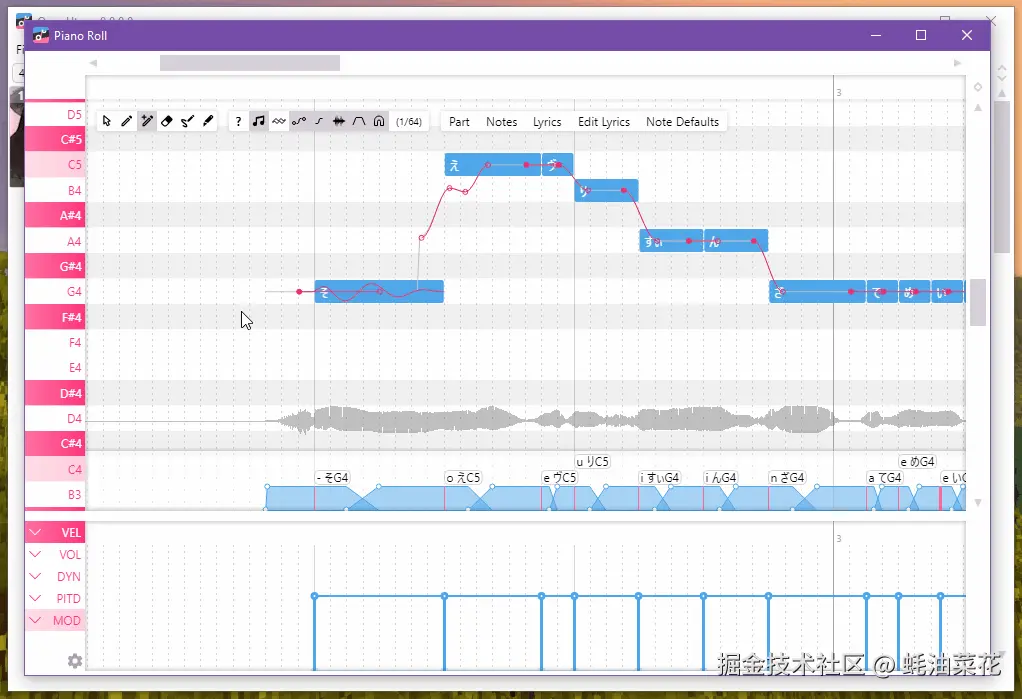The height and width of the screenshot is (699, 1022).
Task: Click the vertical scrollbar of the piano roll
Action: 977,300
